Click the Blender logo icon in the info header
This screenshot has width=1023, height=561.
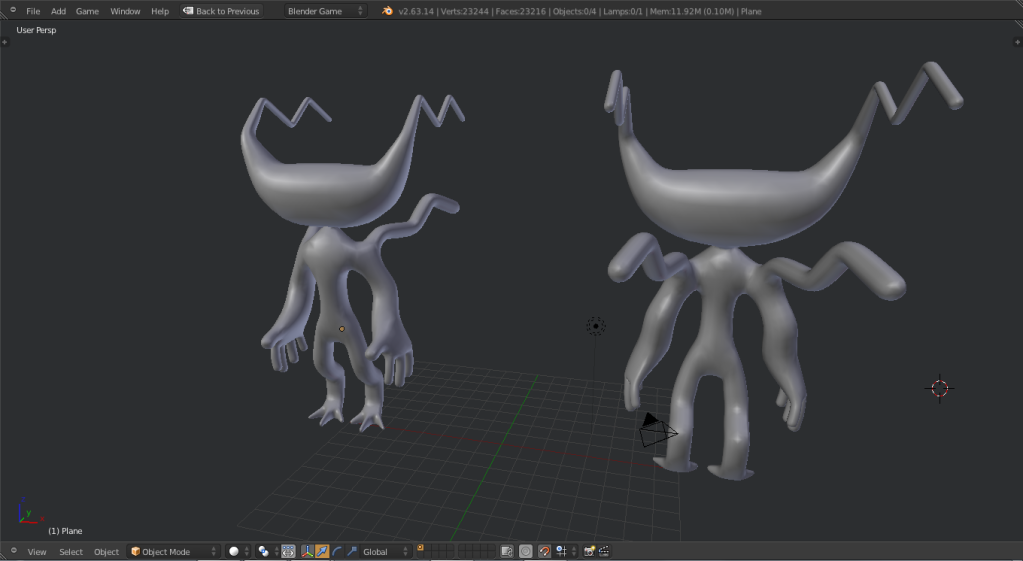pyautogui.click(x=388, y=11)
